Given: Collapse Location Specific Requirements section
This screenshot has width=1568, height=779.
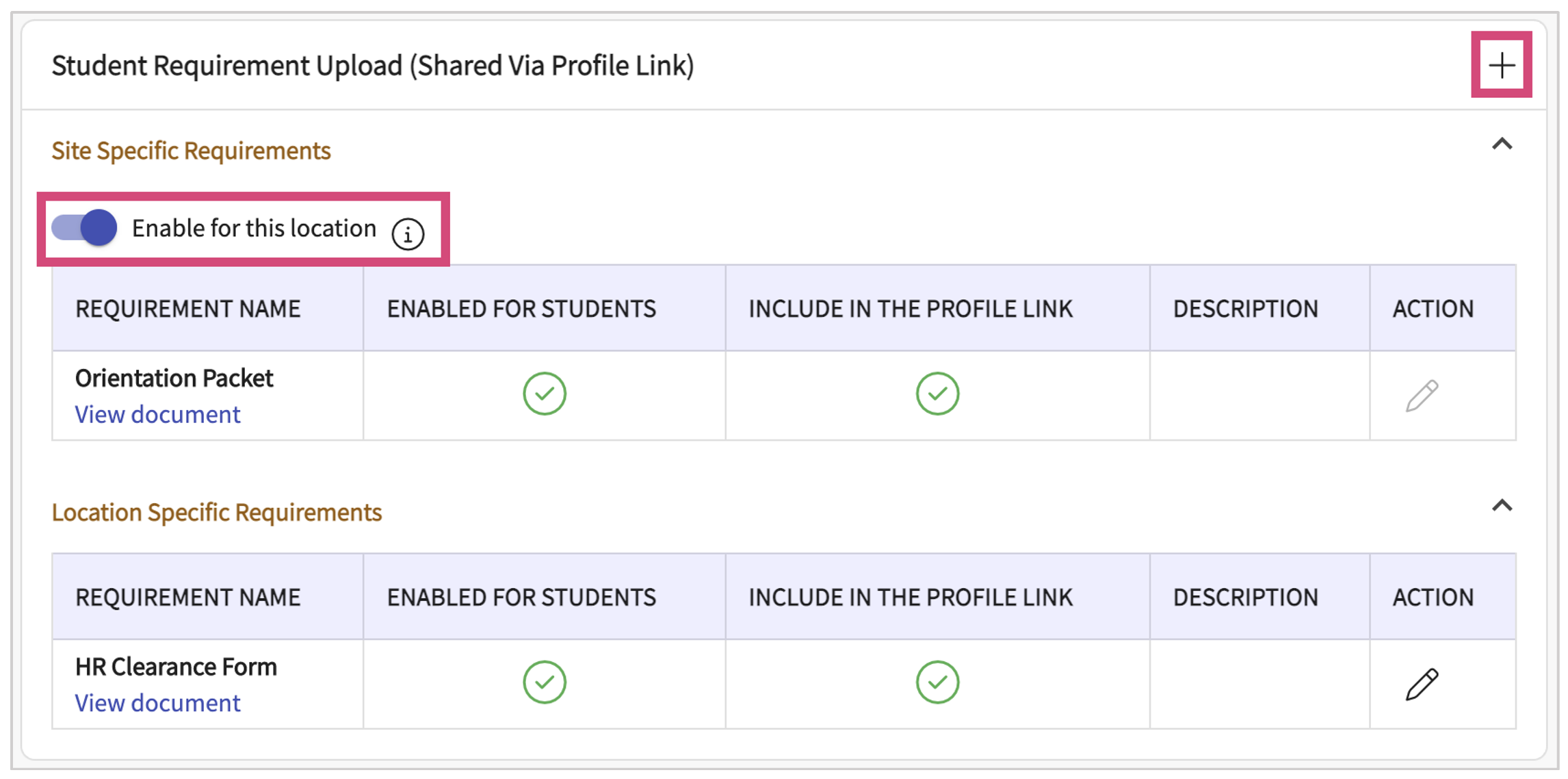Looking at the screenshot, I should pyautogui.click(x=1502, y=506).
